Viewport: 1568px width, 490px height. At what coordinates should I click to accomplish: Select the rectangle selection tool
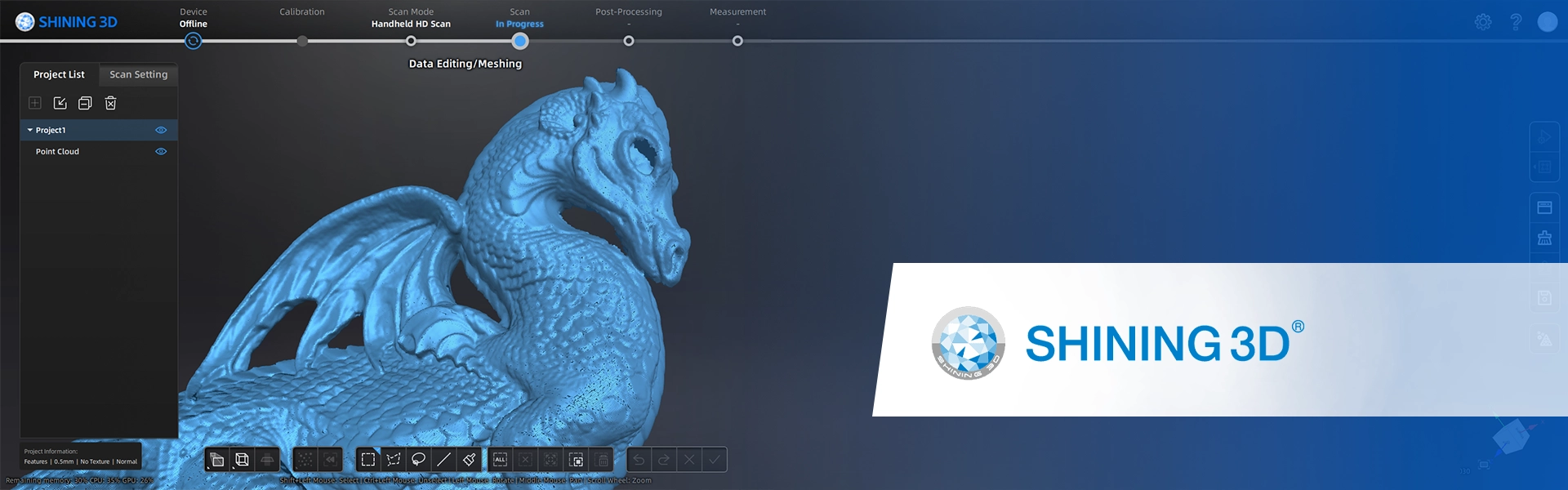pos(368,460)
